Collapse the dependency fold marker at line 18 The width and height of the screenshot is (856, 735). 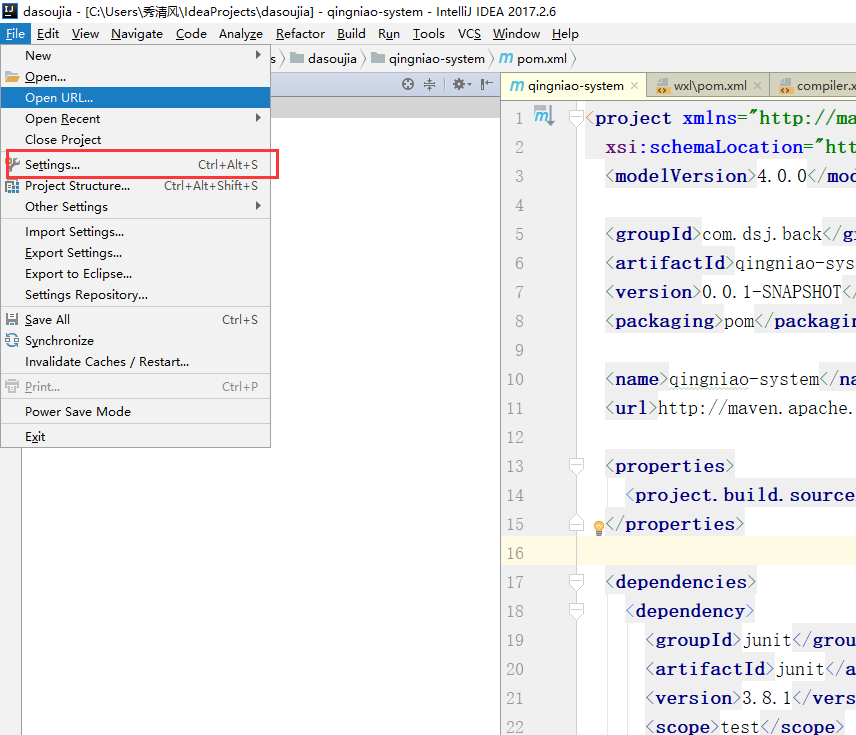(x=576, y=610)
